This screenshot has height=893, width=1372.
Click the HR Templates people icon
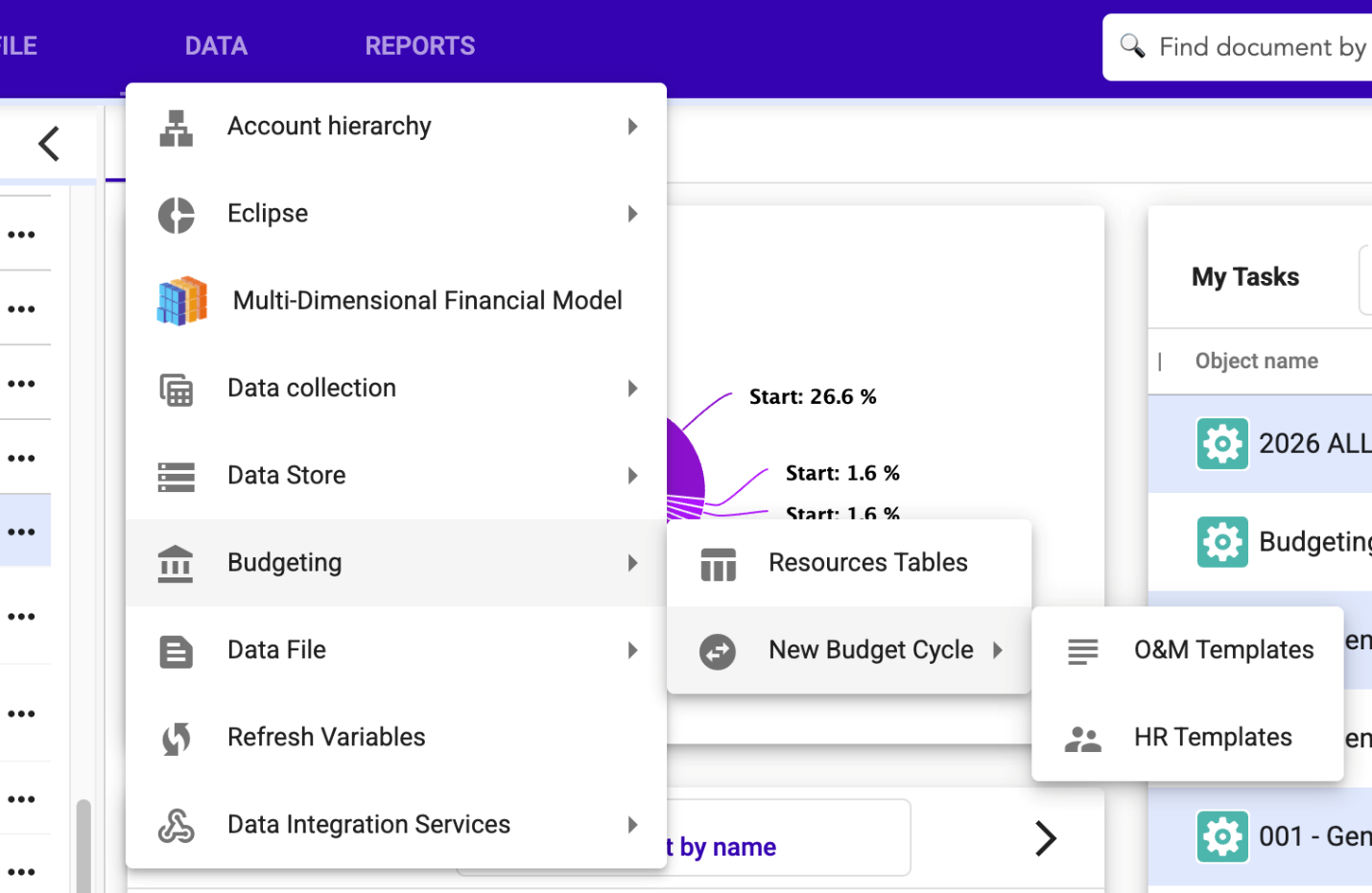[x=1083, y=739]
